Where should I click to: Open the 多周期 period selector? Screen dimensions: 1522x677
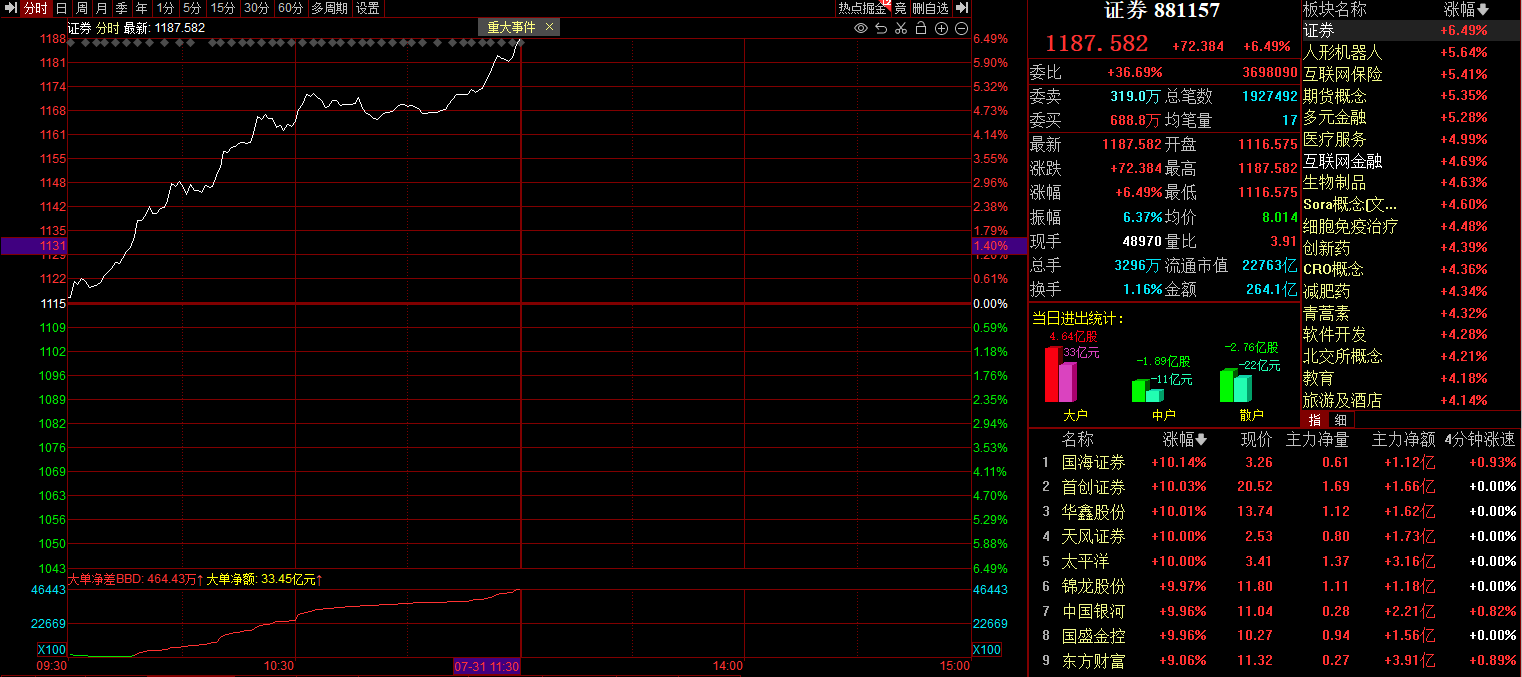tap(330, 8)
